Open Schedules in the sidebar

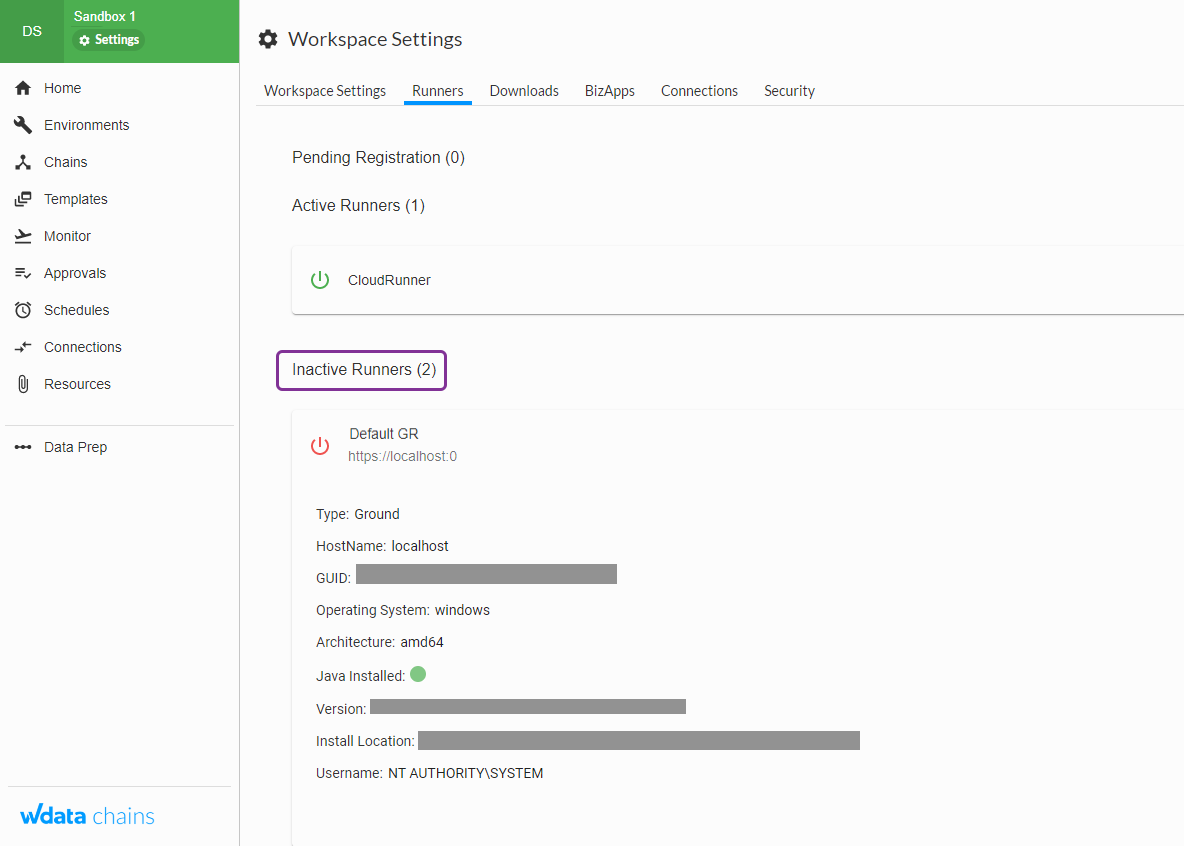(x=76, y=310)
